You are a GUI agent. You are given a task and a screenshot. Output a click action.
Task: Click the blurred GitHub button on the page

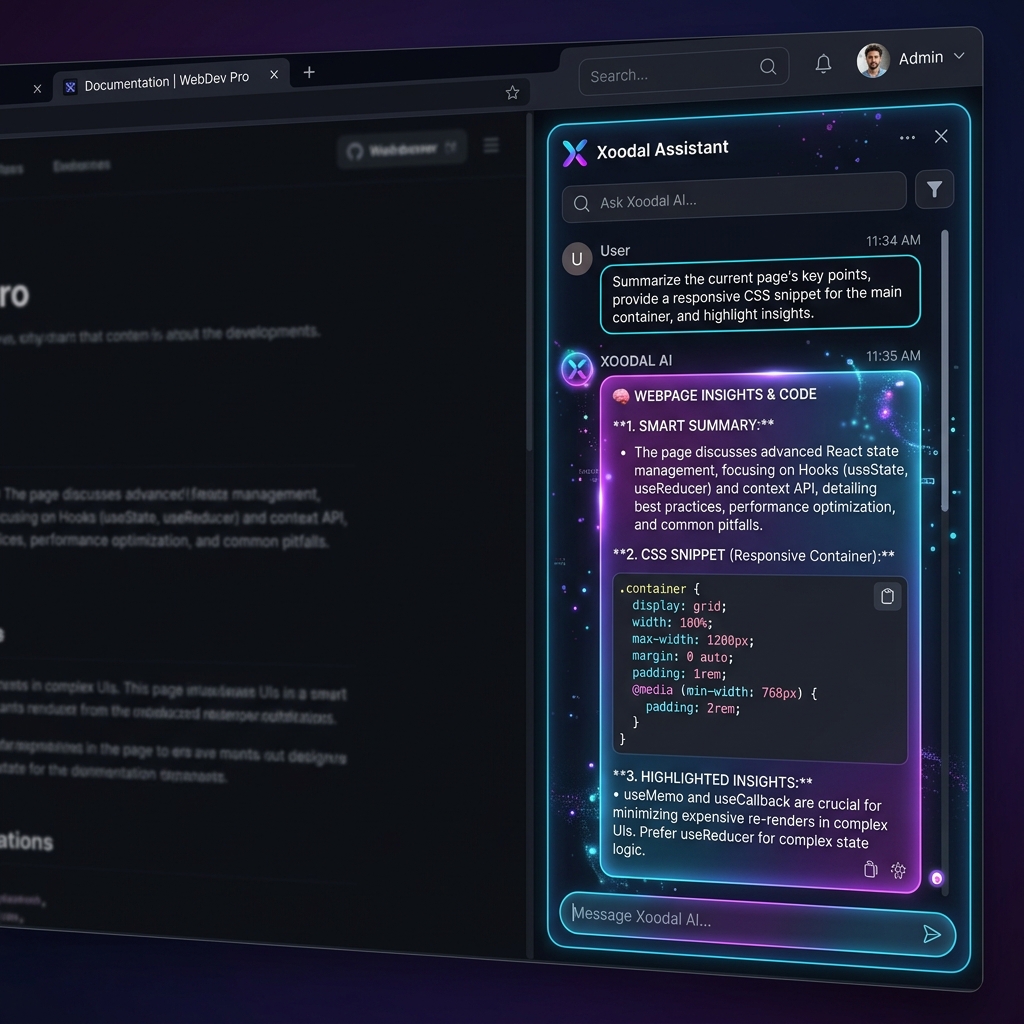(402, 150)
